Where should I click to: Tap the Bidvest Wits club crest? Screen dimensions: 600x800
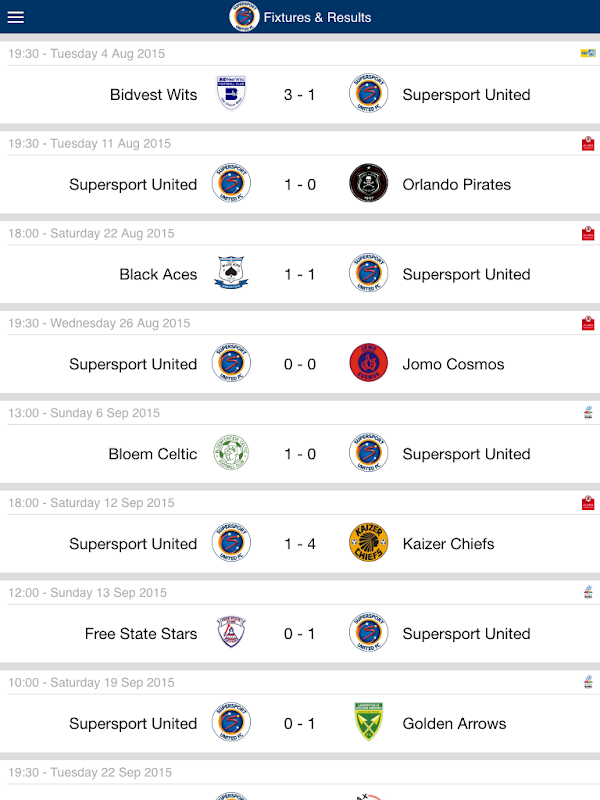(231, 93)
